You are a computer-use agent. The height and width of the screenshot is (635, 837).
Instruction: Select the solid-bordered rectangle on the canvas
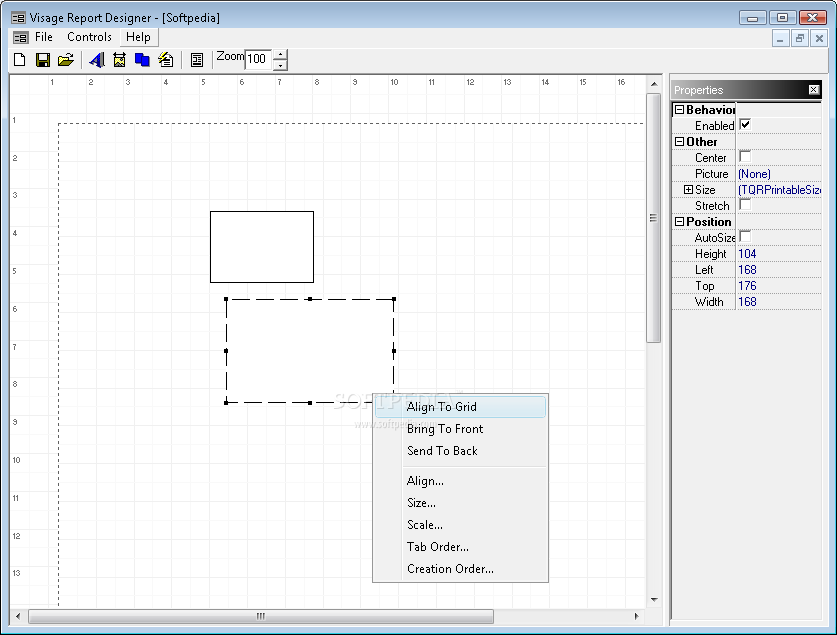tap(262, 247)
